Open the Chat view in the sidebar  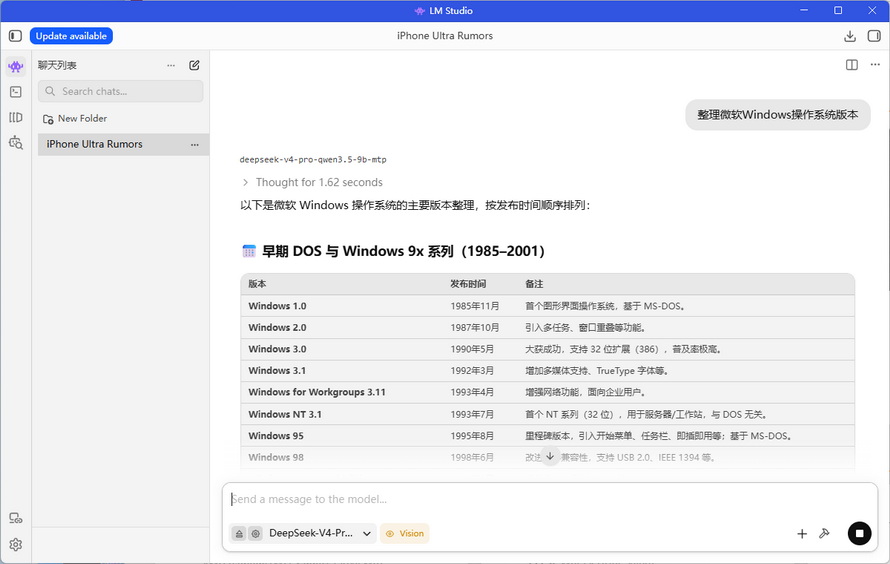point(16,66)
